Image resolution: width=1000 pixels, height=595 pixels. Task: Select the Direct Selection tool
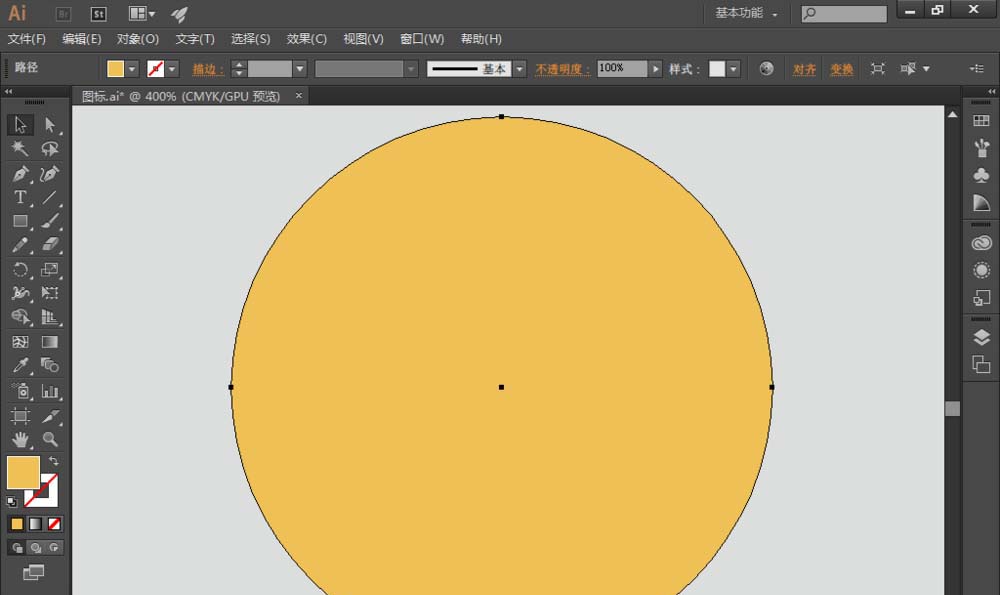click(50, 124)
